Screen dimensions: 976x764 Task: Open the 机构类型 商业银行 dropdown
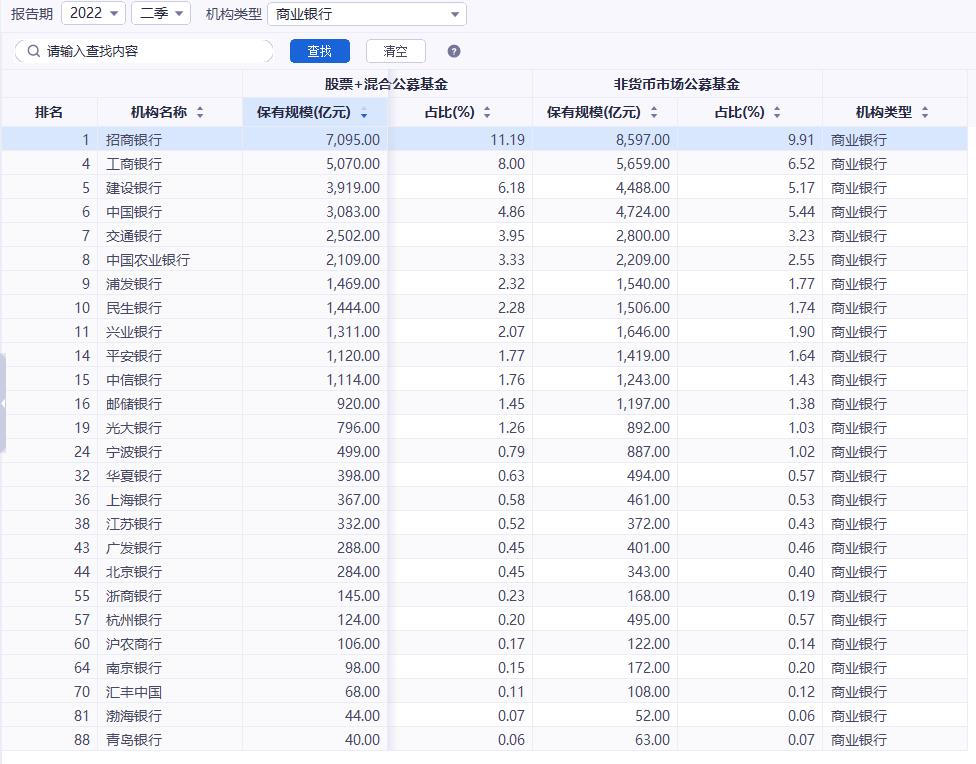coord(366,13)
